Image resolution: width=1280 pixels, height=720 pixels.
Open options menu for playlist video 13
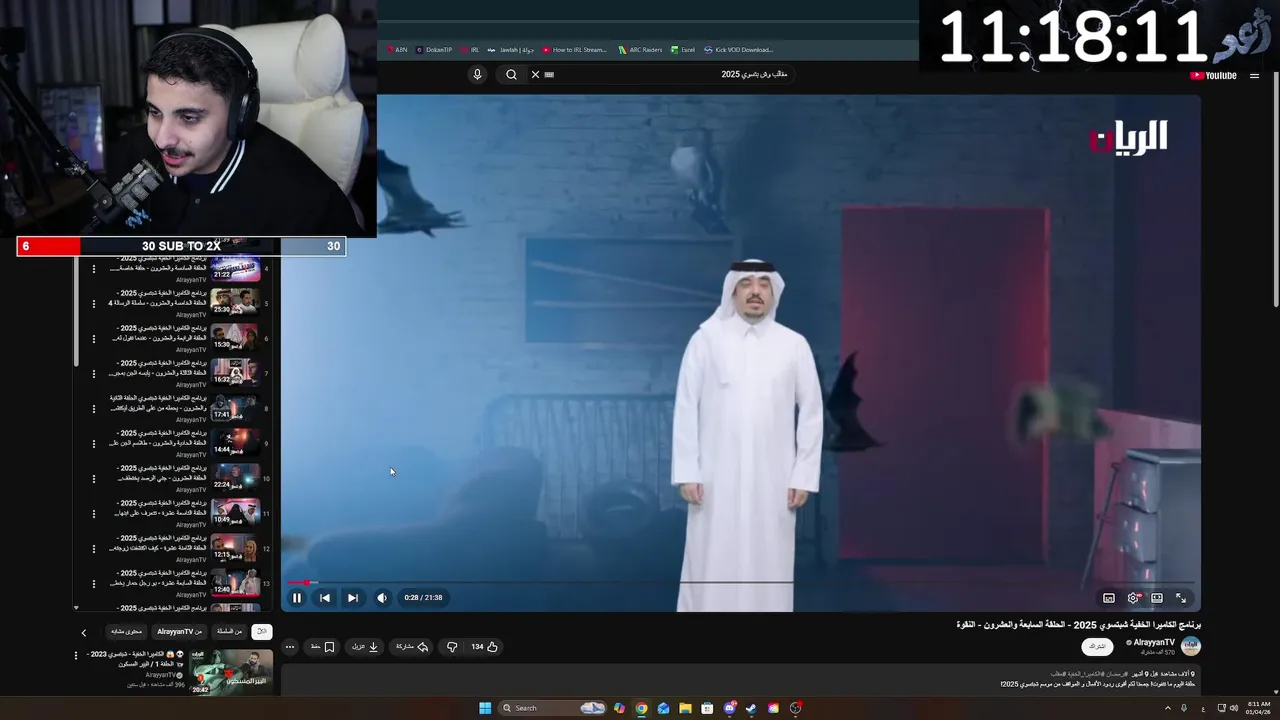[x=94, y=584]
